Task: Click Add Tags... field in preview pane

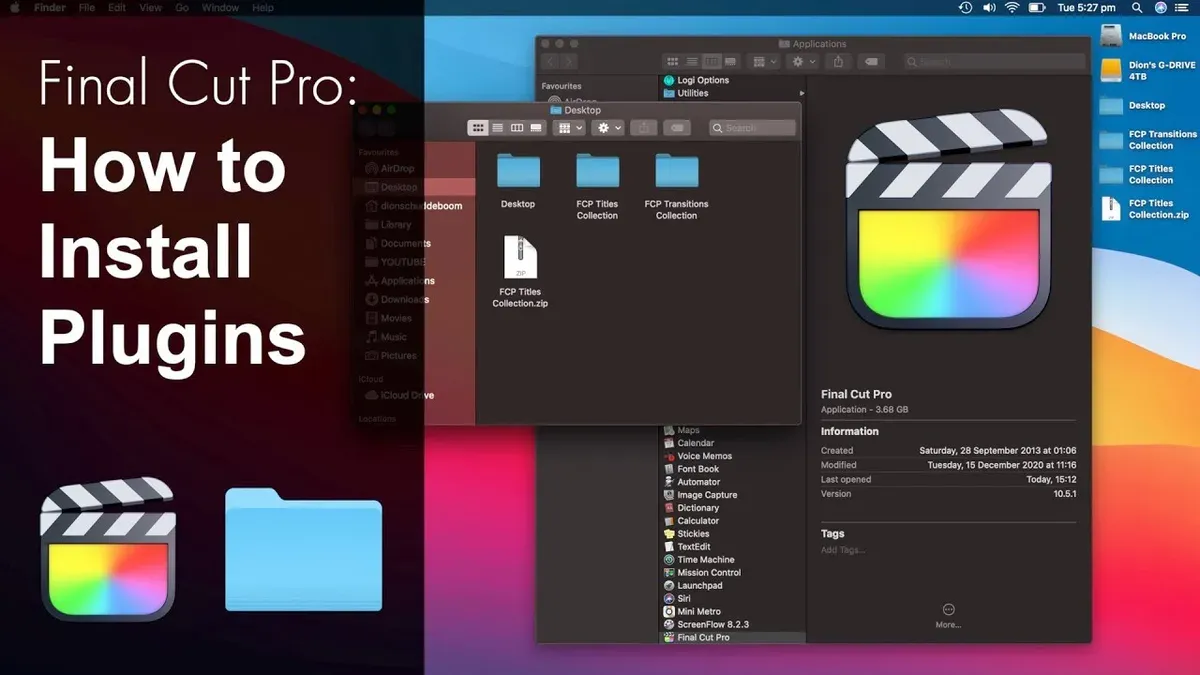Action: (x=843, y=550)
